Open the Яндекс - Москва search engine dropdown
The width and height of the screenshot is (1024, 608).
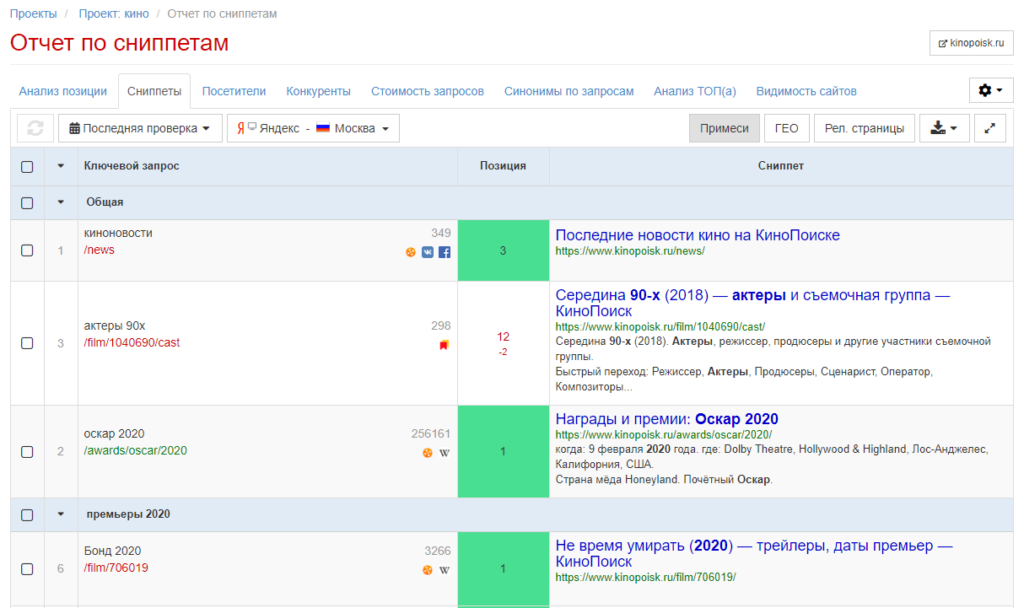tap(313, 128)
